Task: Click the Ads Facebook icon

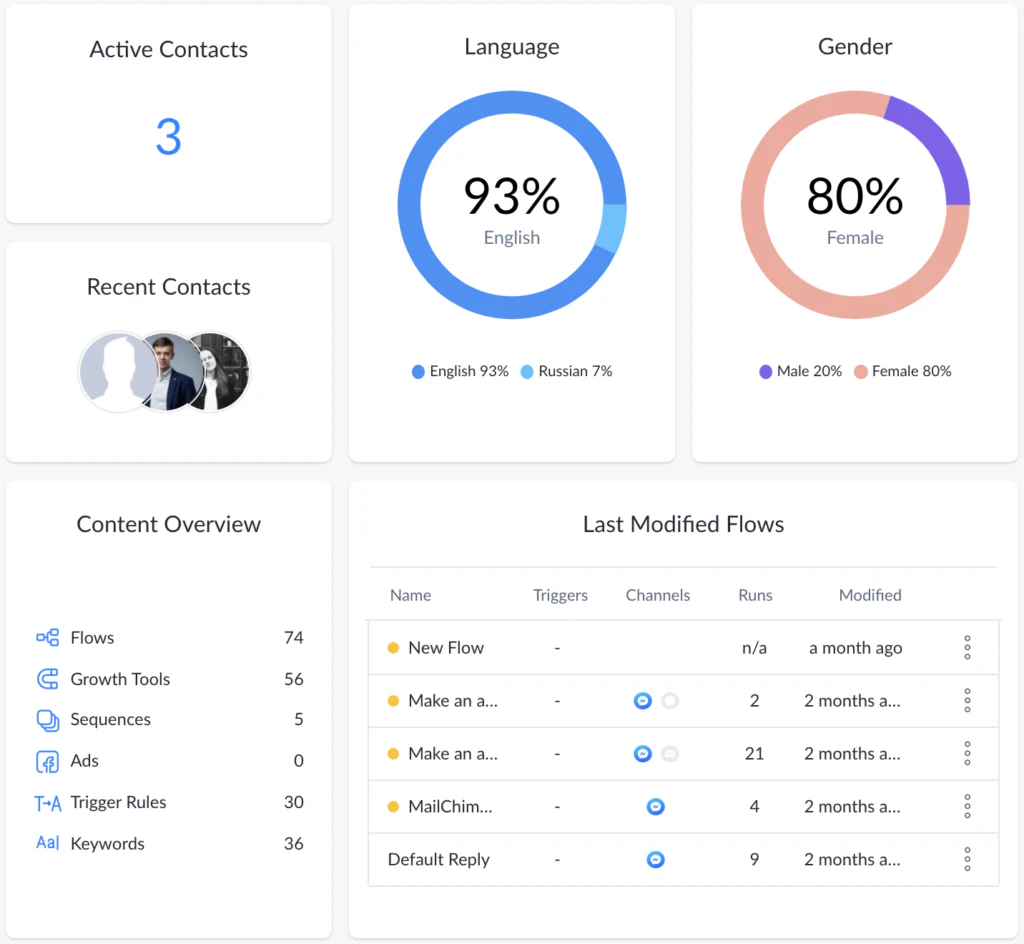Action: pyautogui.click(x=47, y=761)
